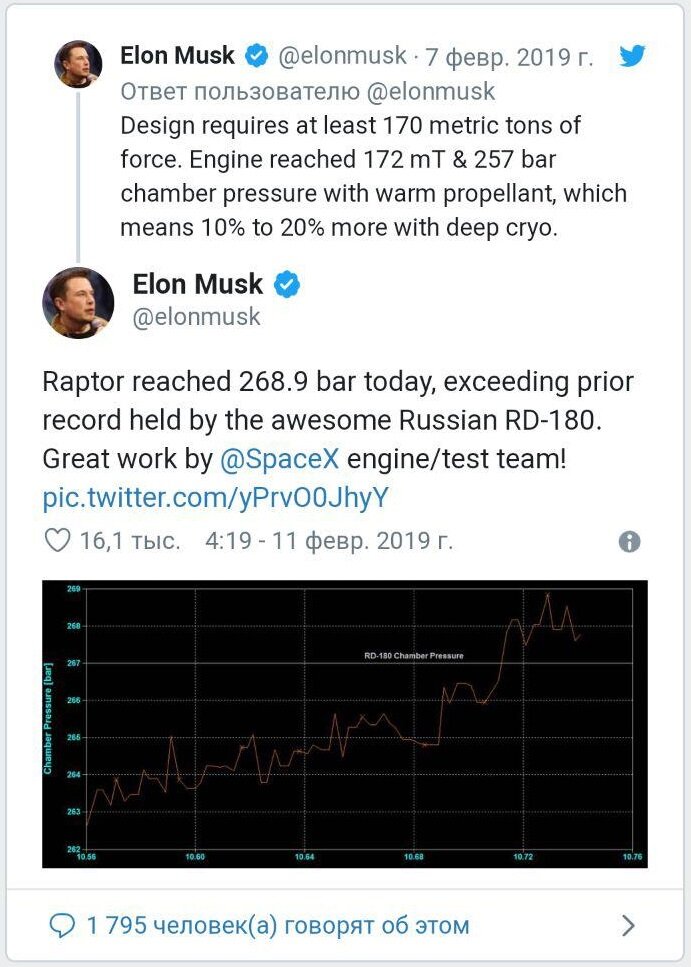The image size is (691, 967).
Task: Open "1 795 человек(а) говорят об этом"
Action: (x=278, y=925)
